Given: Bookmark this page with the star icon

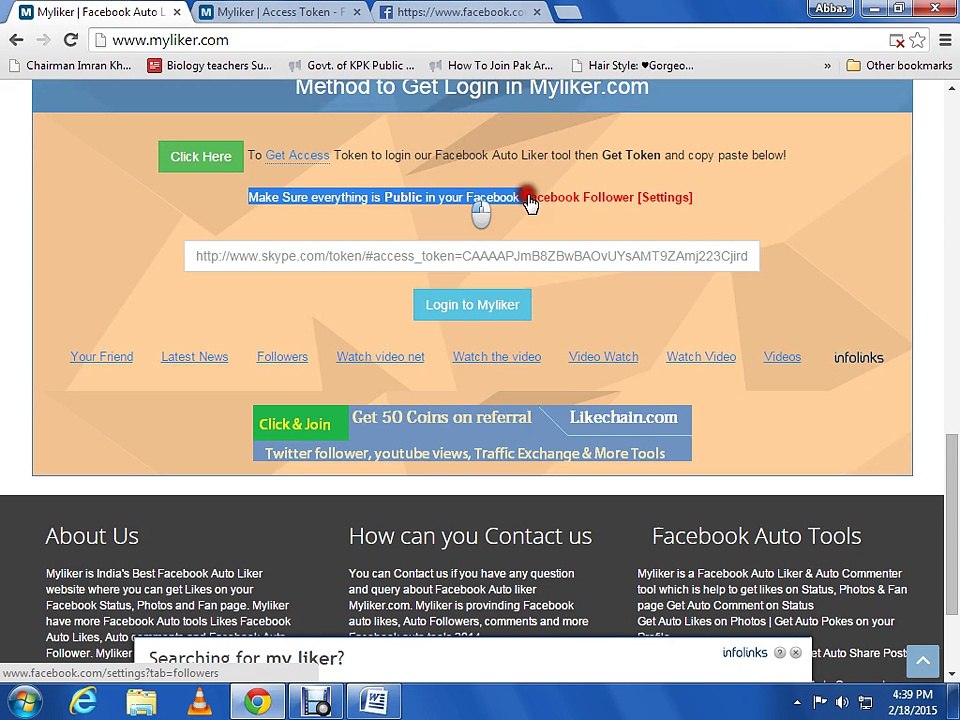Looking at the screenshot, I should click(x=917, y=40).
